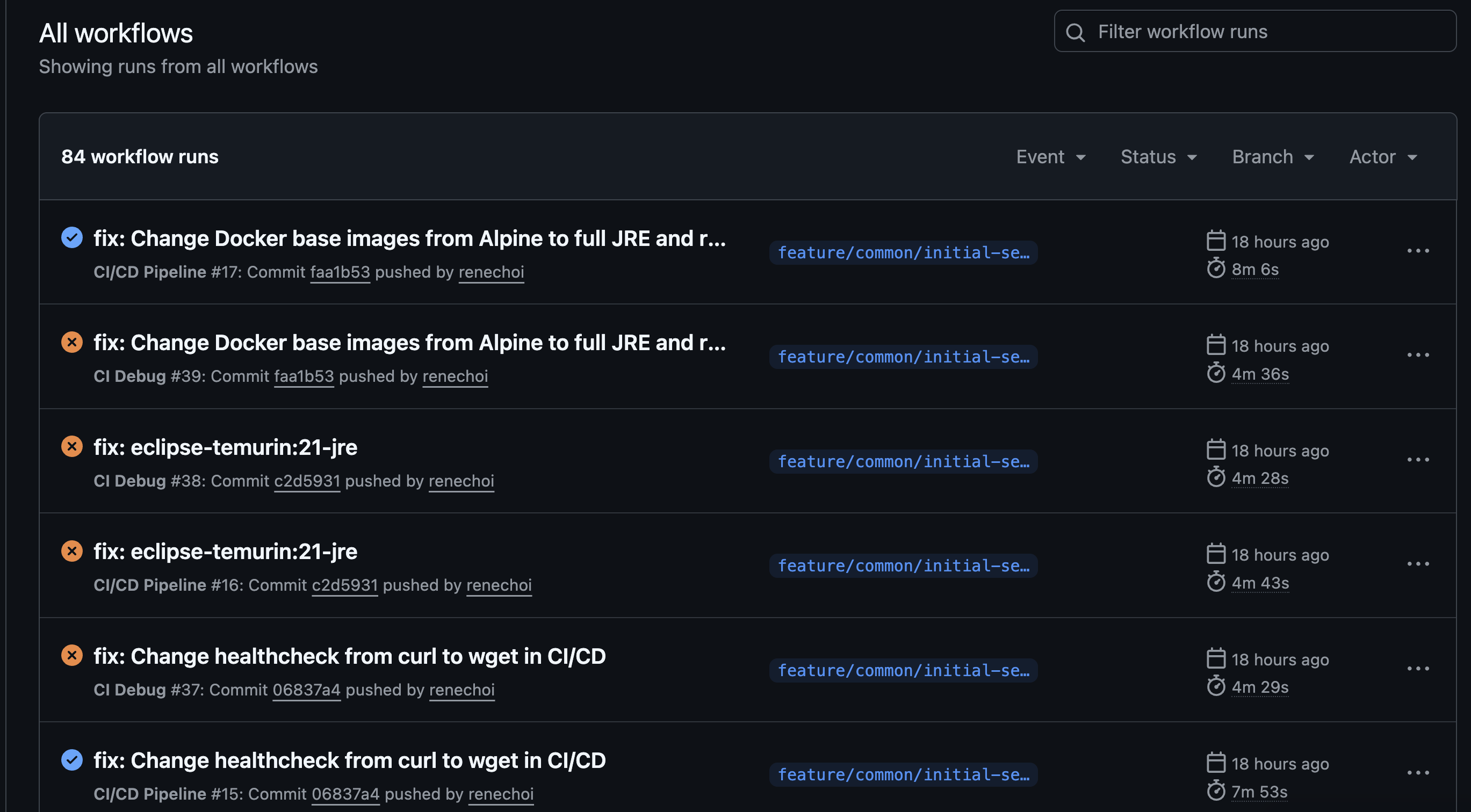Click failed status icon of CI Debug #38
This screenshot has width=1471, height=812.
coord(72,446)
